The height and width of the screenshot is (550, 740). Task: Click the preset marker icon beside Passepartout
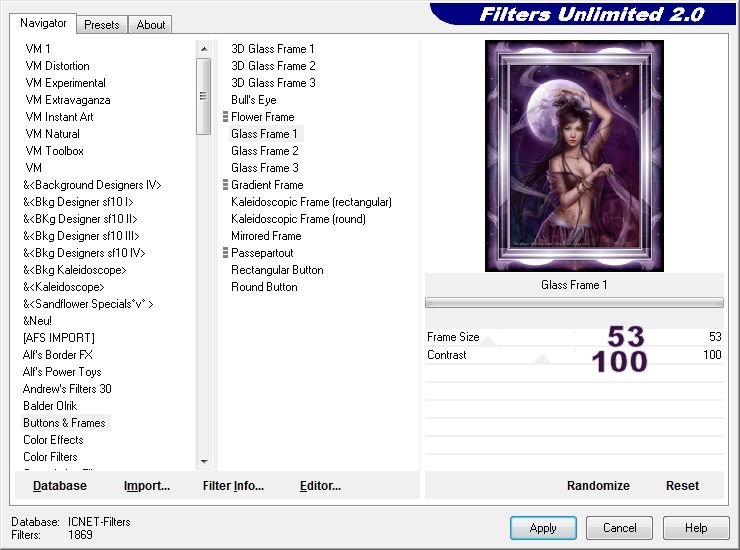click(225, 253)
